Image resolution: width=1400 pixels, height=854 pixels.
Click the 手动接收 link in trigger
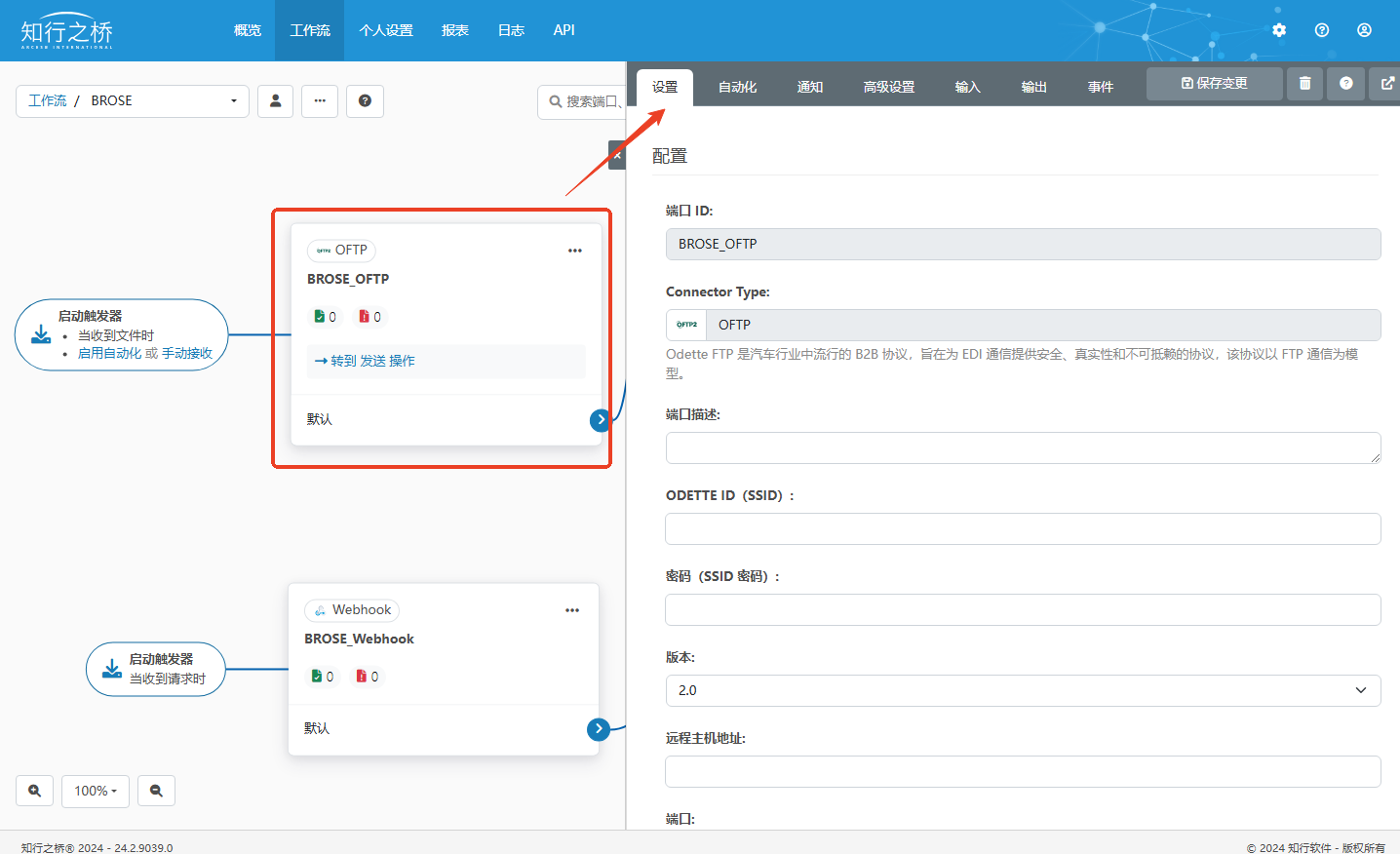187,353
